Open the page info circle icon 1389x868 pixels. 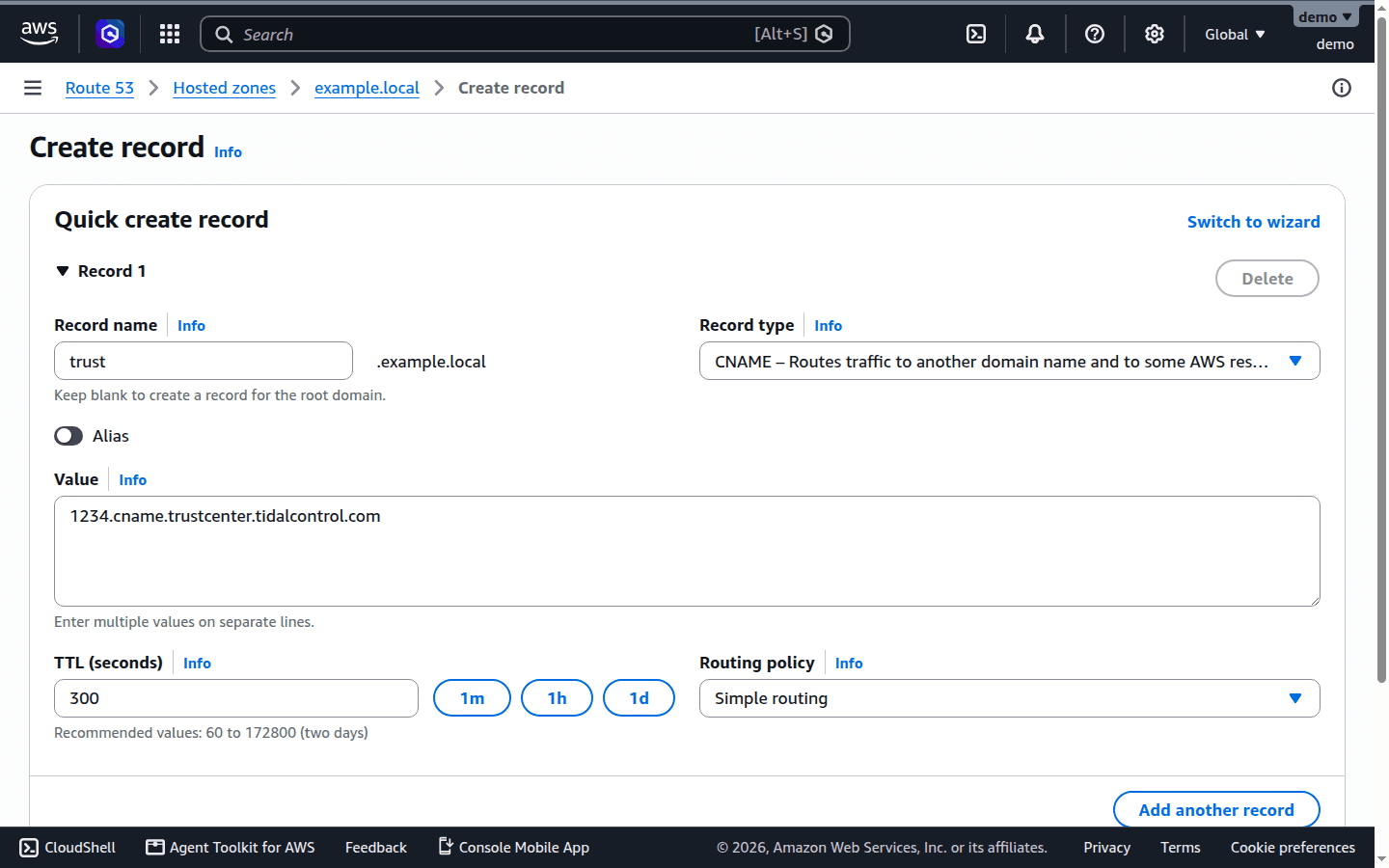(x=1342, y=88)
